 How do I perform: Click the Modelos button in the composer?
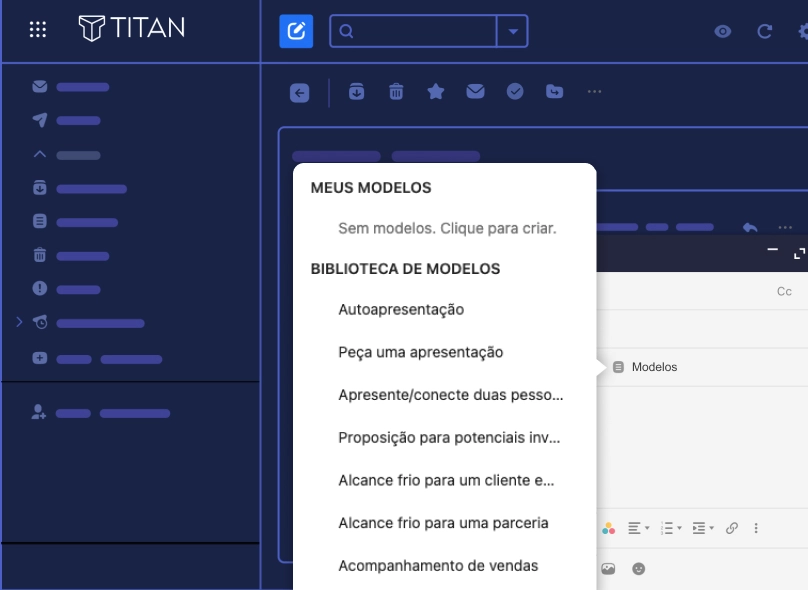coord(645,367)
